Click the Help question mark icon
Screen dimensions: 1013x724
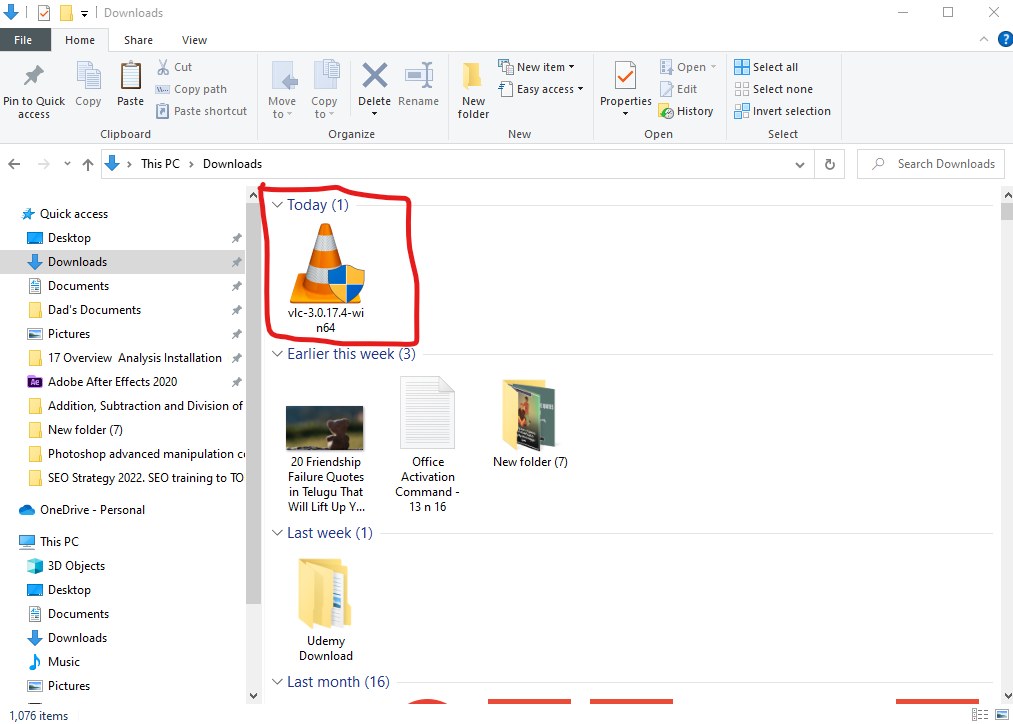pyautogui.click(x=1005, y=39)
